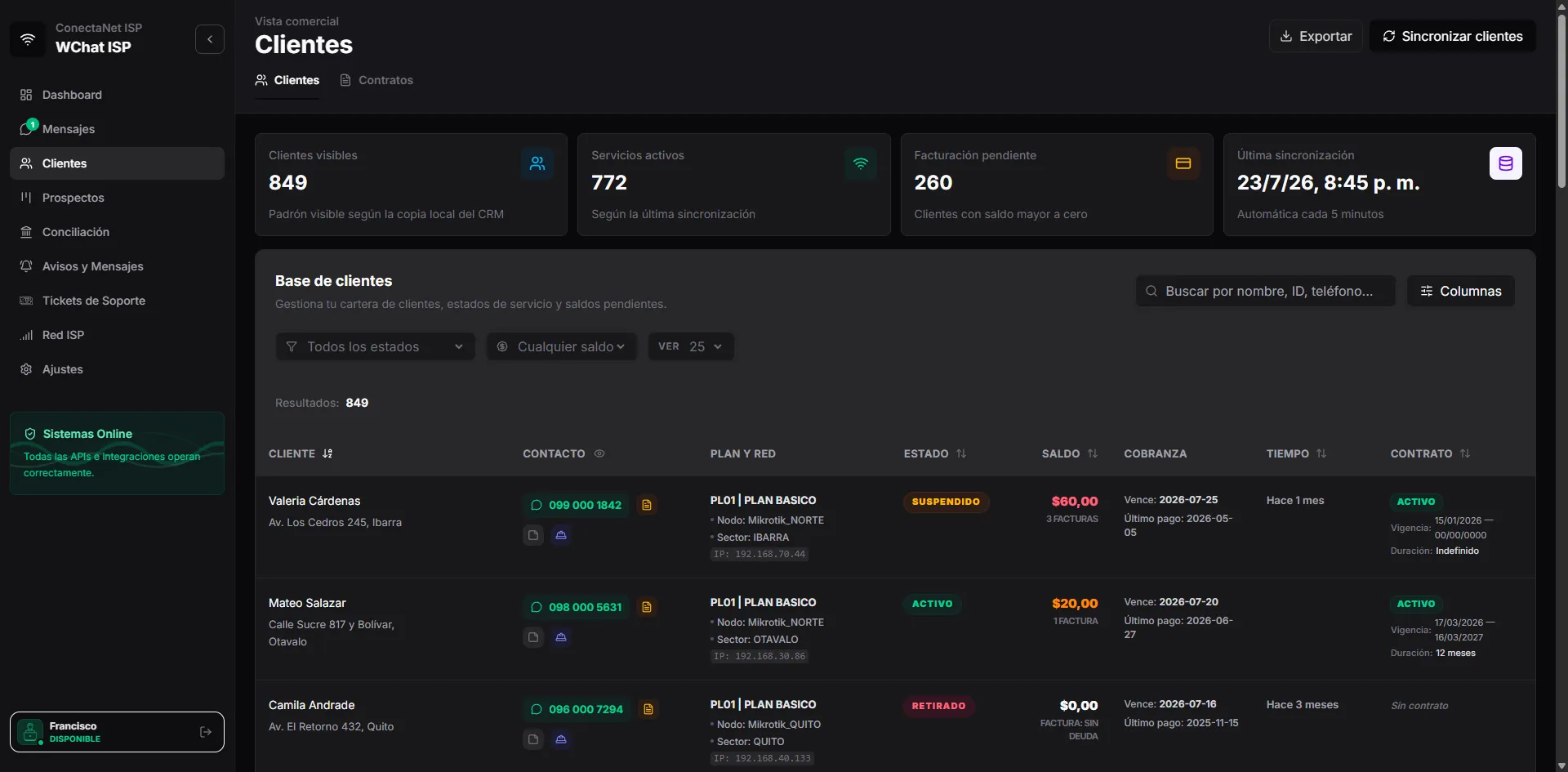Sort by TIEMPO column arrows
1568x772 pixels.
1321,453
